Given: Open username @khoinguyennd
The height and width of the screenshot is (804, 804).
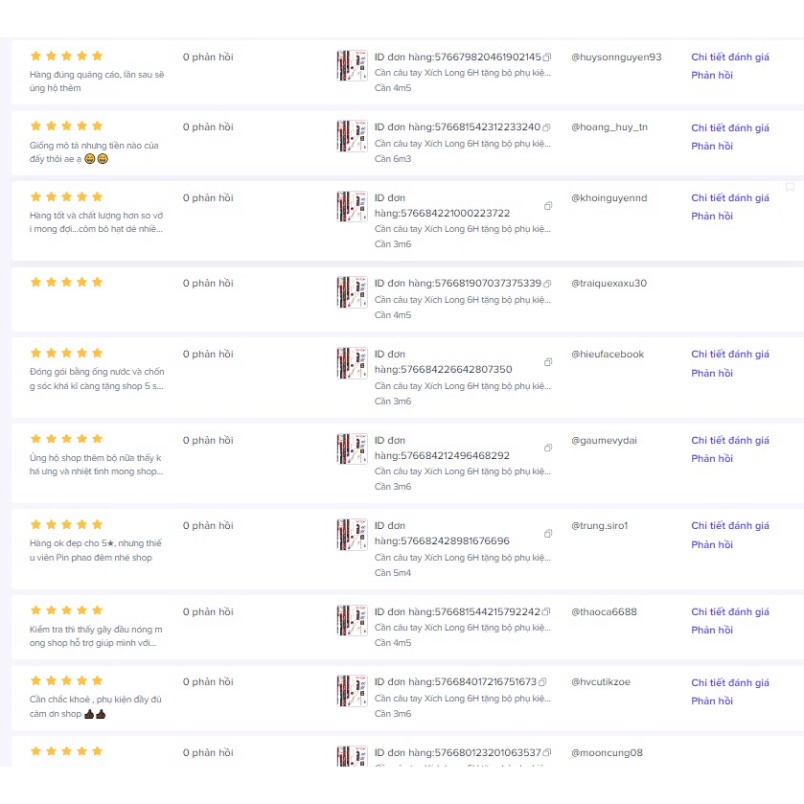Looking at the screenshot, I should (609, 198).
